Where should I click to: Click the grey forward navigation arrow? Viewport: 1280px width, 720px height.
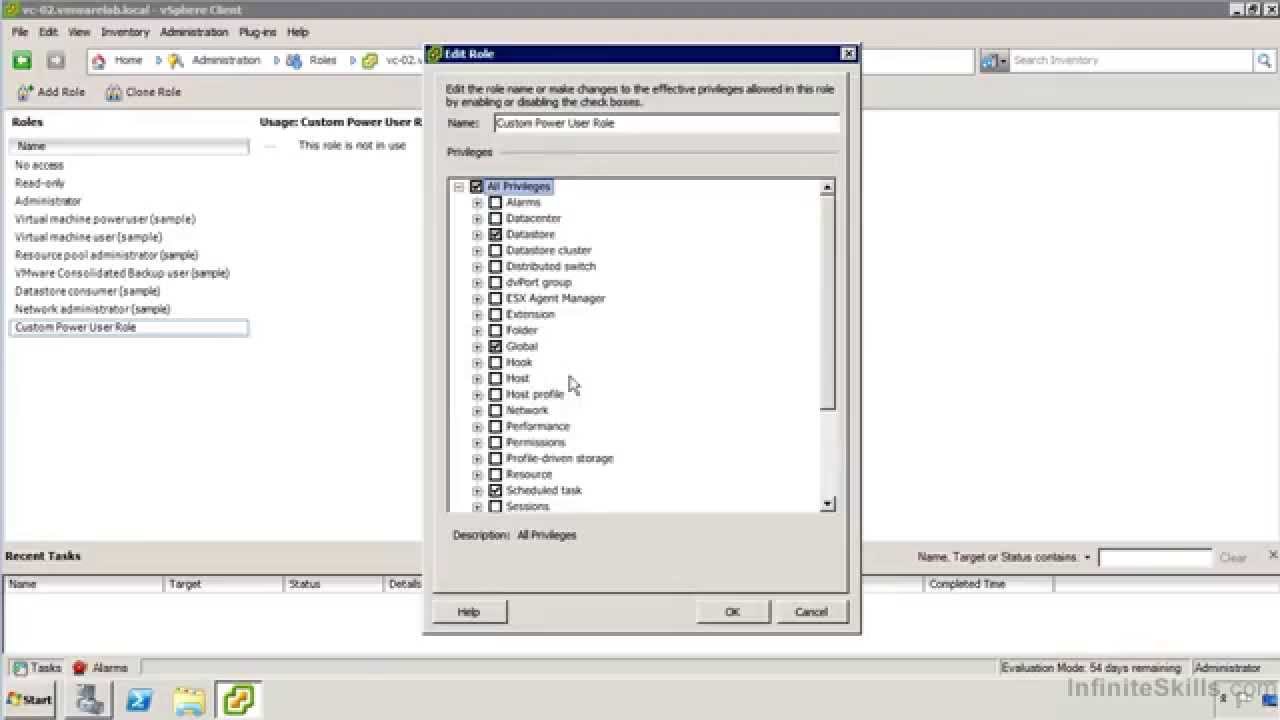[56, 61]
